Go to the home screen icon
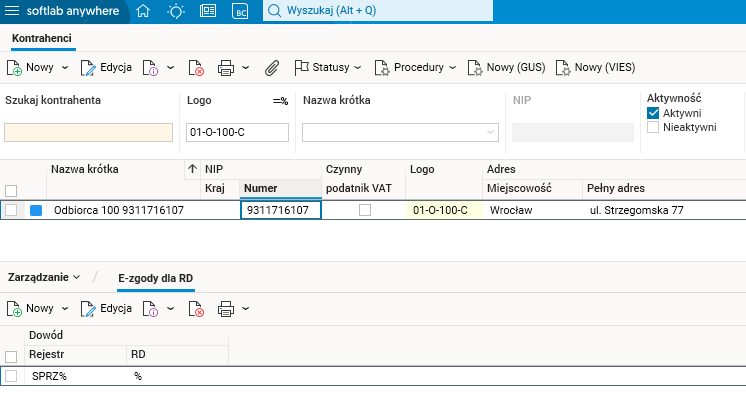The image size is (746, 416). click(144, 12)
